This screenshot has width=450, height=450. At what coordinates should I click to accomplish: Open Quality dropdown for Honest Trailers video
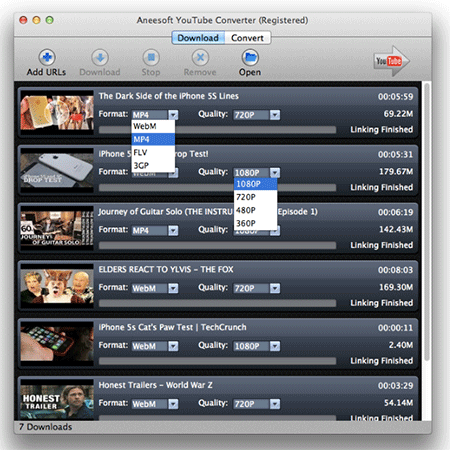tap(257, 404)
